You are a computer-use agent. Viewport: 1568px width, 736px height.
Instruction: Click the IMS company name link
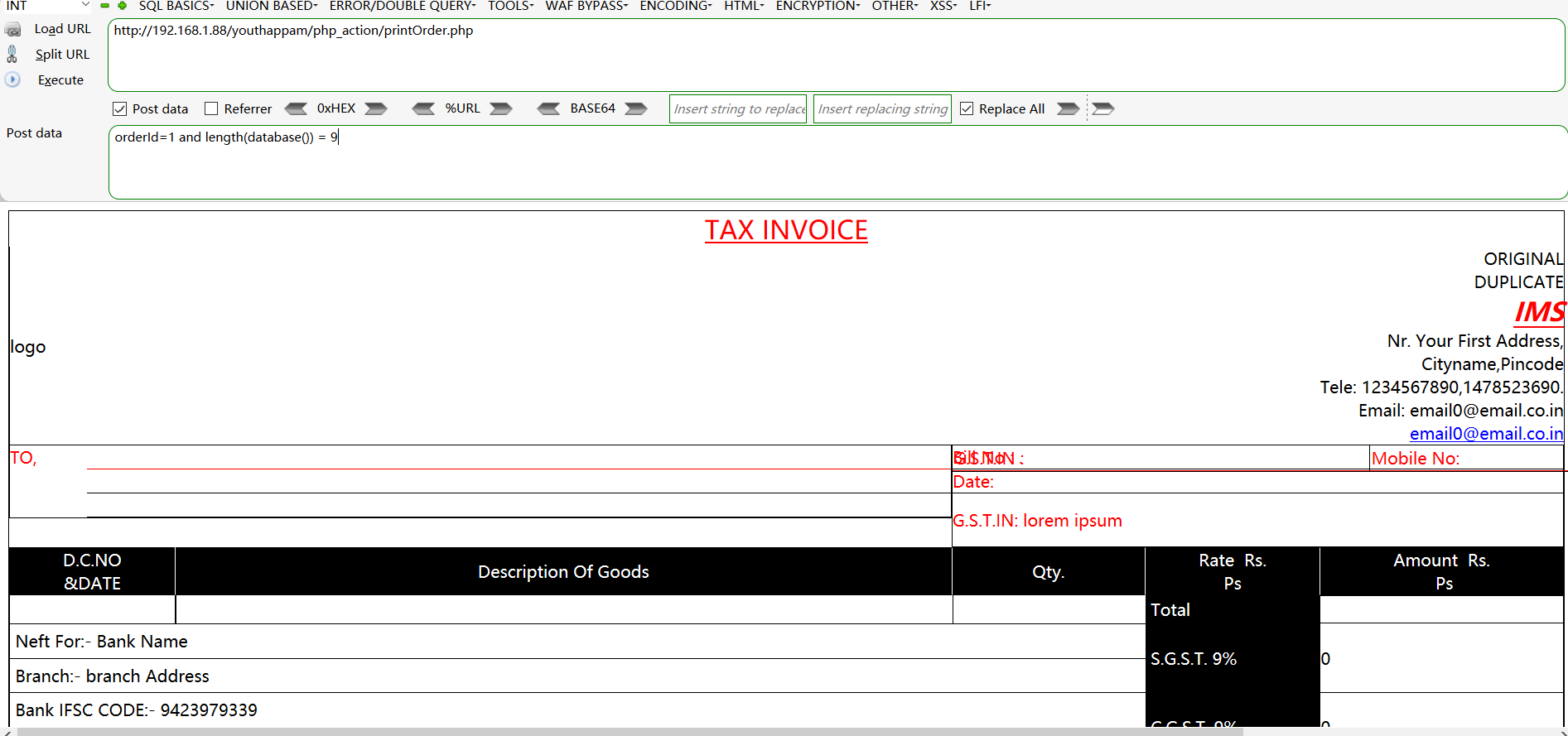coord(1539,312)
